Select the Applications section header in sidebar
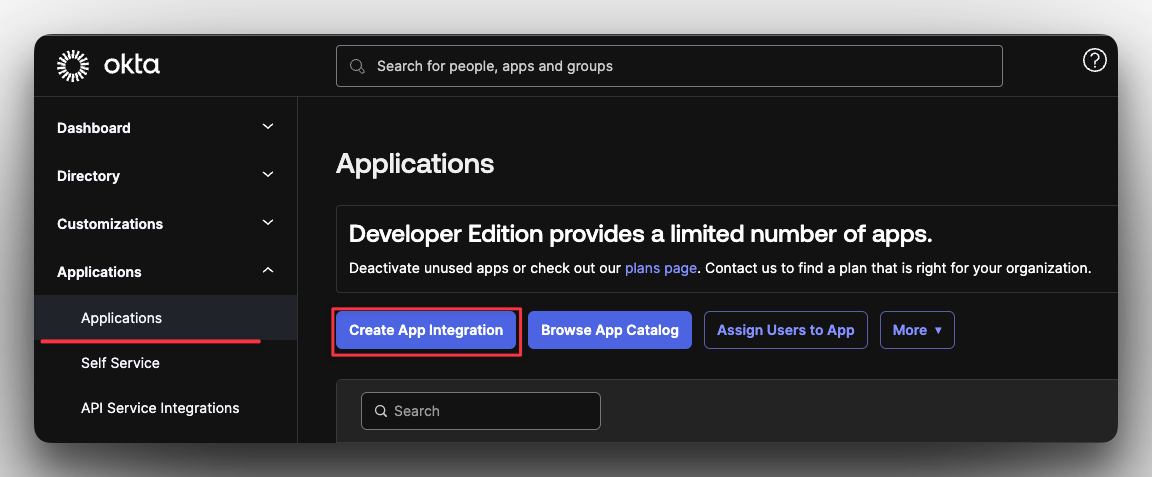 (99, 272)
